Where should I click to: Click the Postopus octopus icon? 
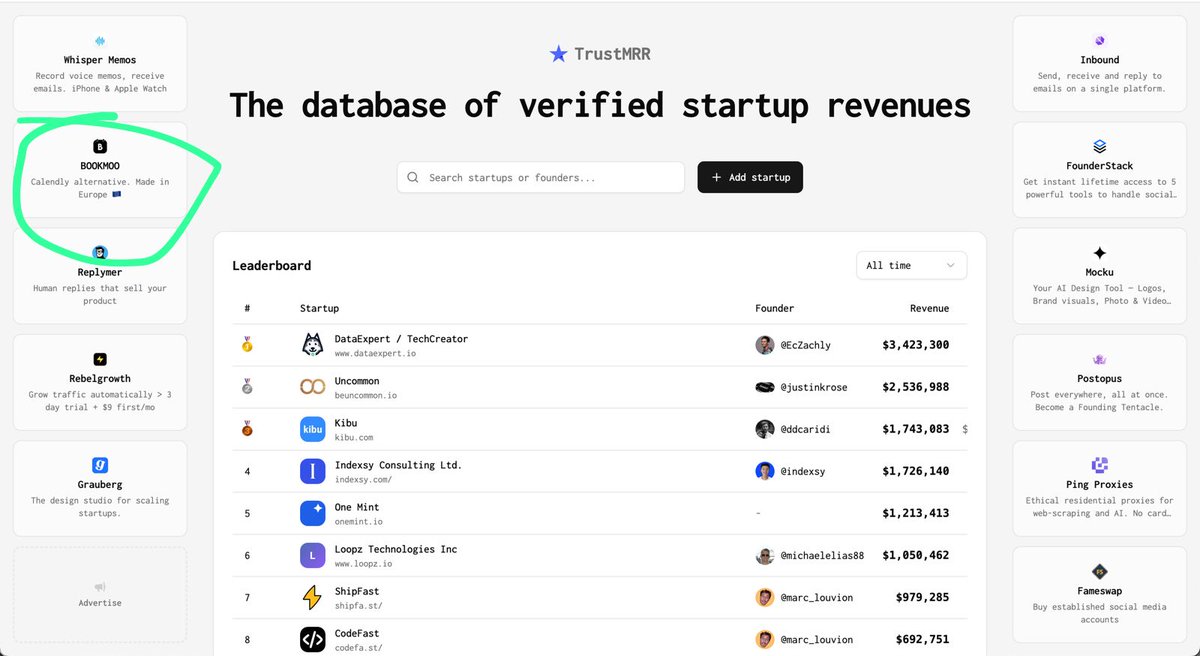[1100, 360]
